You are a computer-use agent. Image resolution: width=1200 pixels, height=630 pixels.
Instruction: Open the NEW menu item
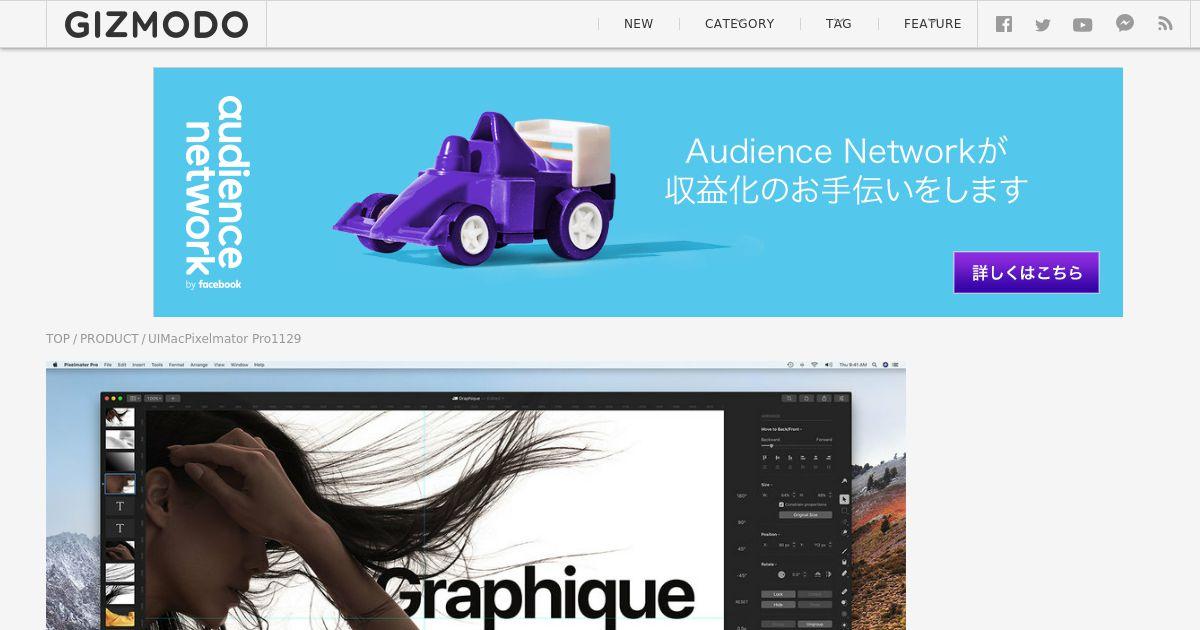638,24
